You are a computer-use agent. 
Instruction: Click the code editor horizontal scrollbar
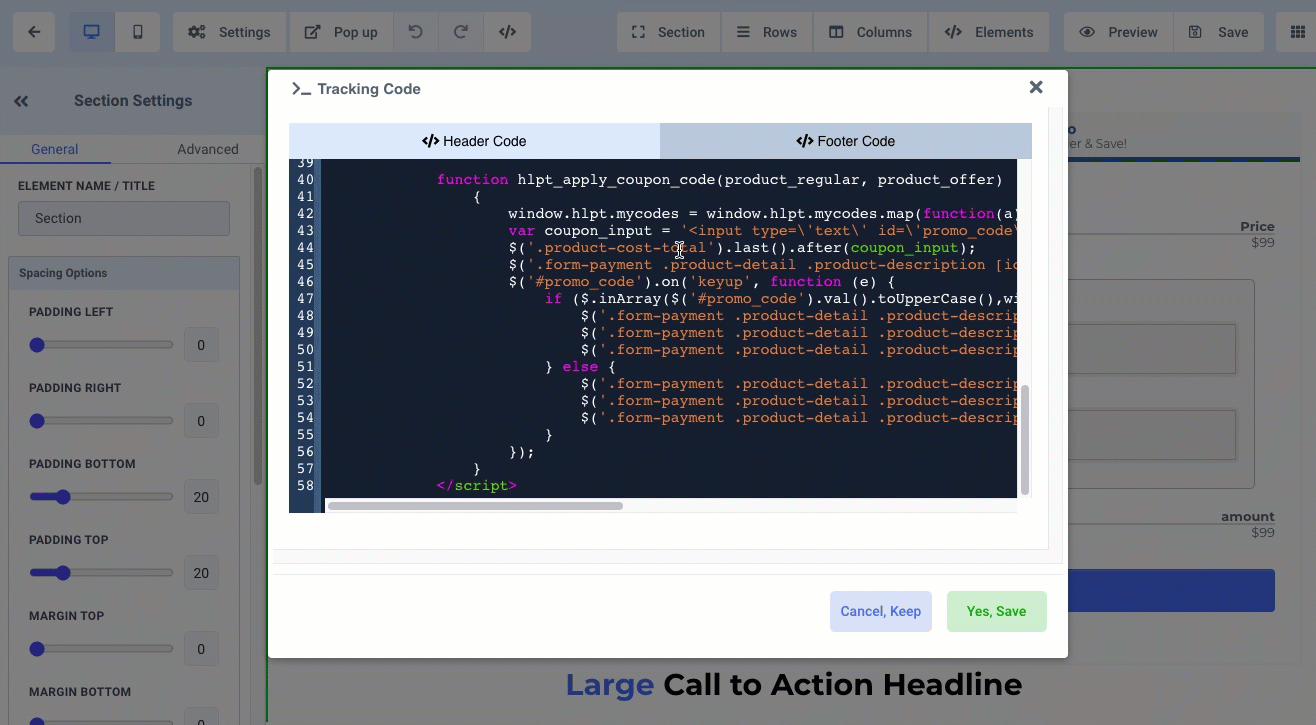(x=475, y=506)
